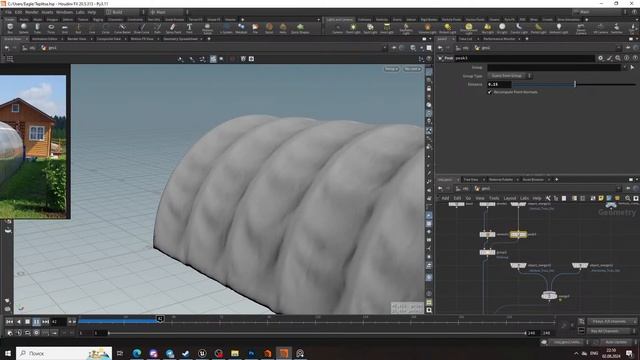Toggle network editor sticky note icon
The height and width of the screenshot is (360, 640).
pos(601,198)
